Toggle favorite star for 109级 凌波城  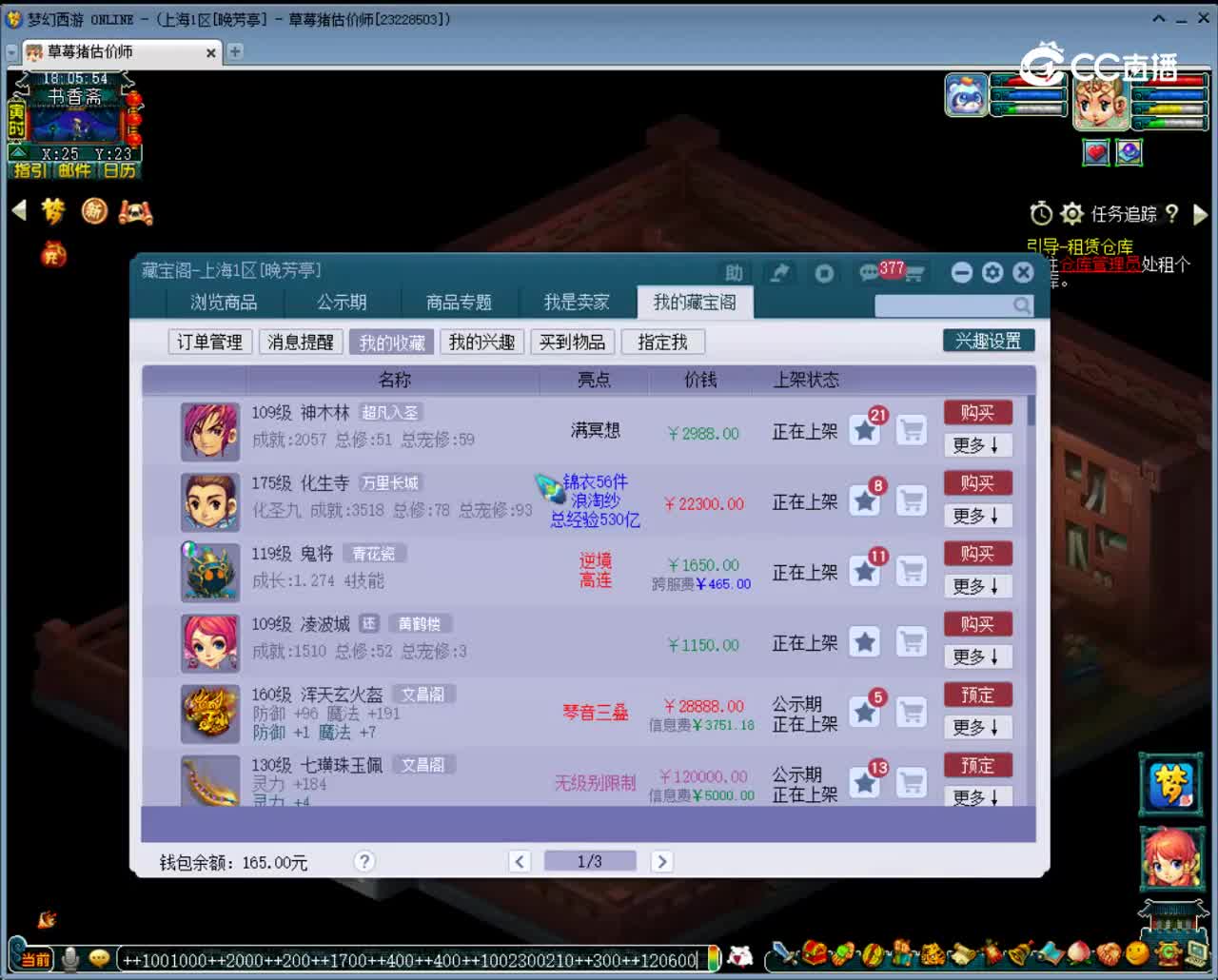coord(865,642)
